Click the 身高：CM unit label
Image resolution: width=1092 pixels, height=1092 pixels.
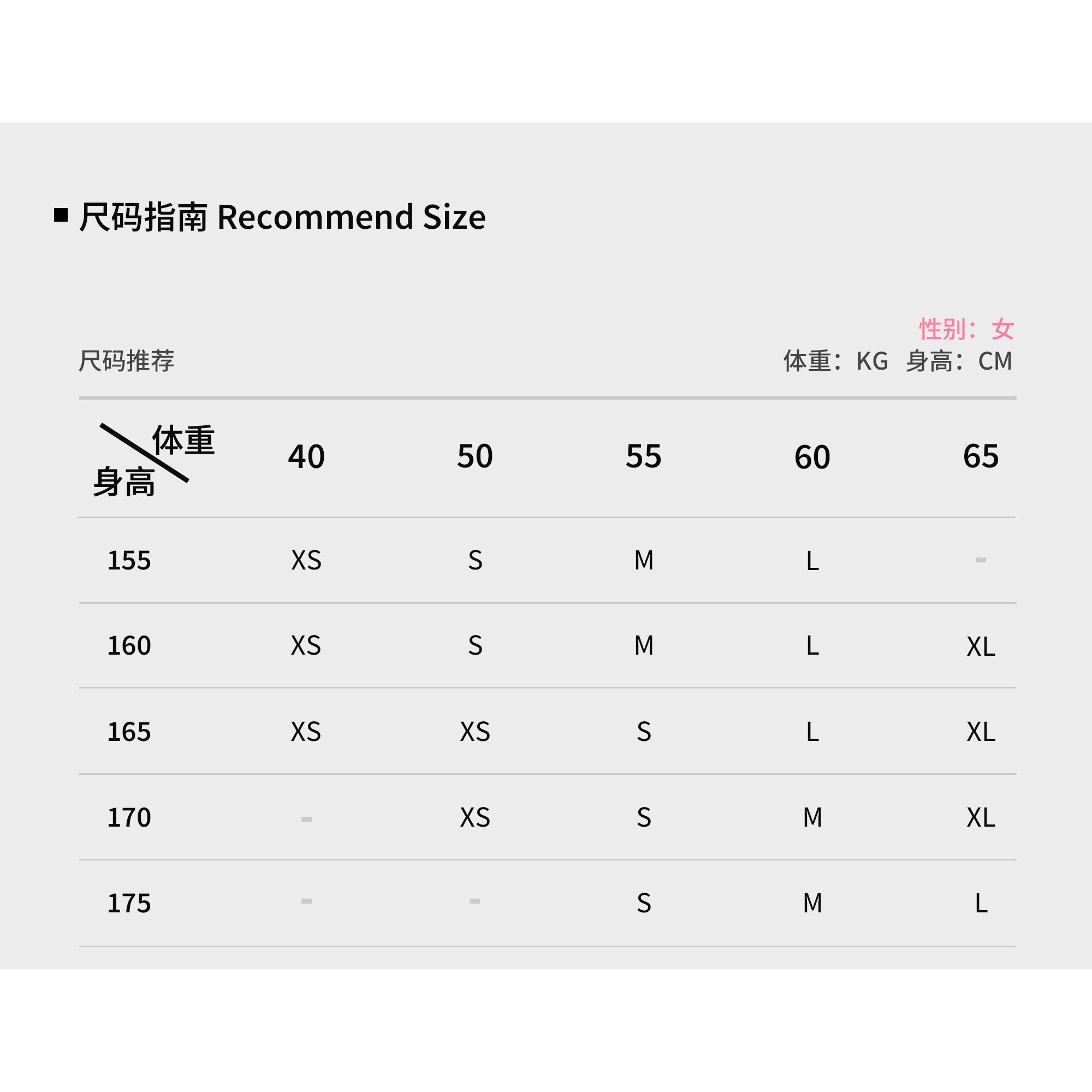[x=959, y=361]
